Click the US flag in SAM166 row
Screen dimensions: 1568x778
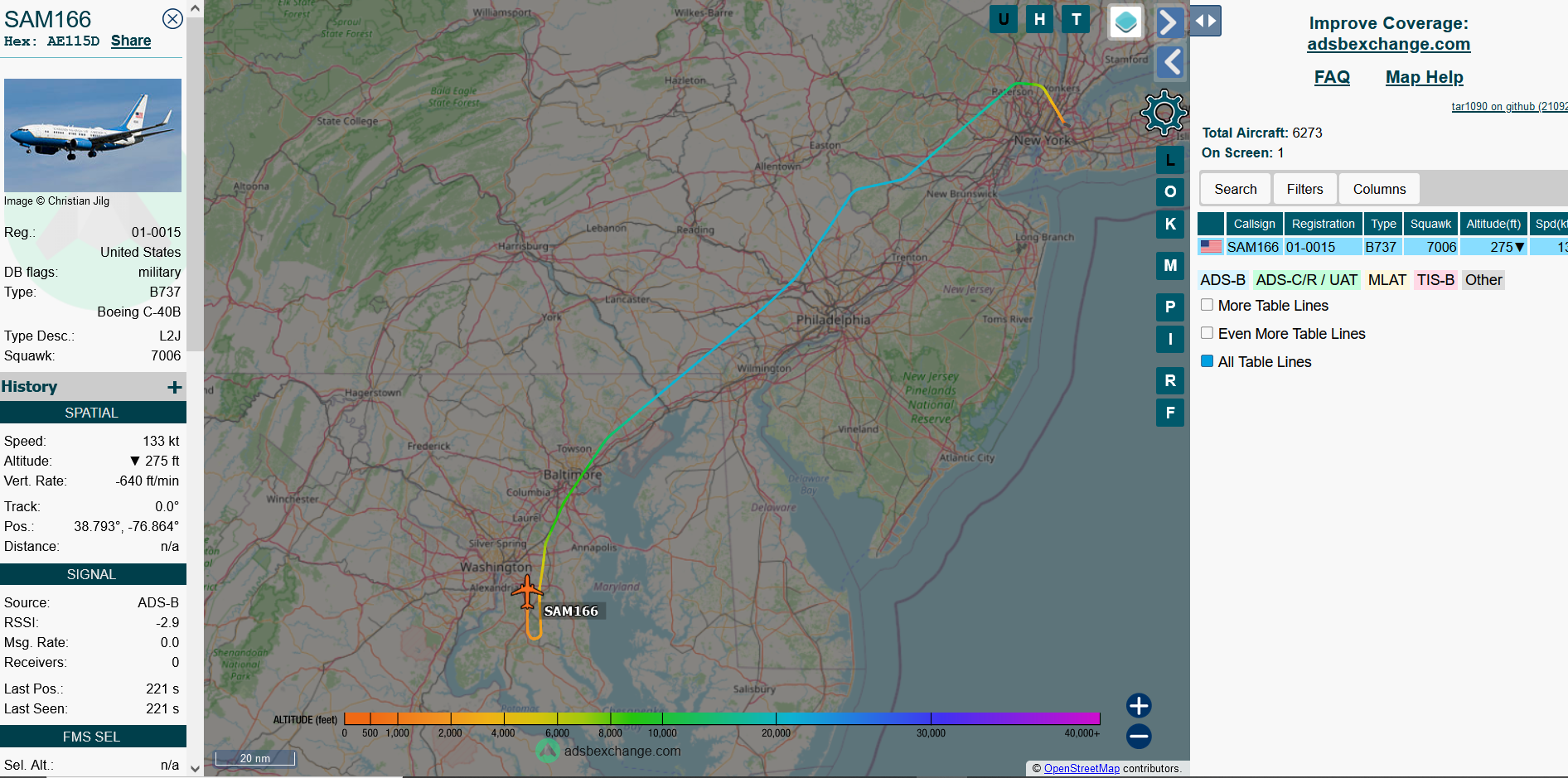pos(1211,247)
